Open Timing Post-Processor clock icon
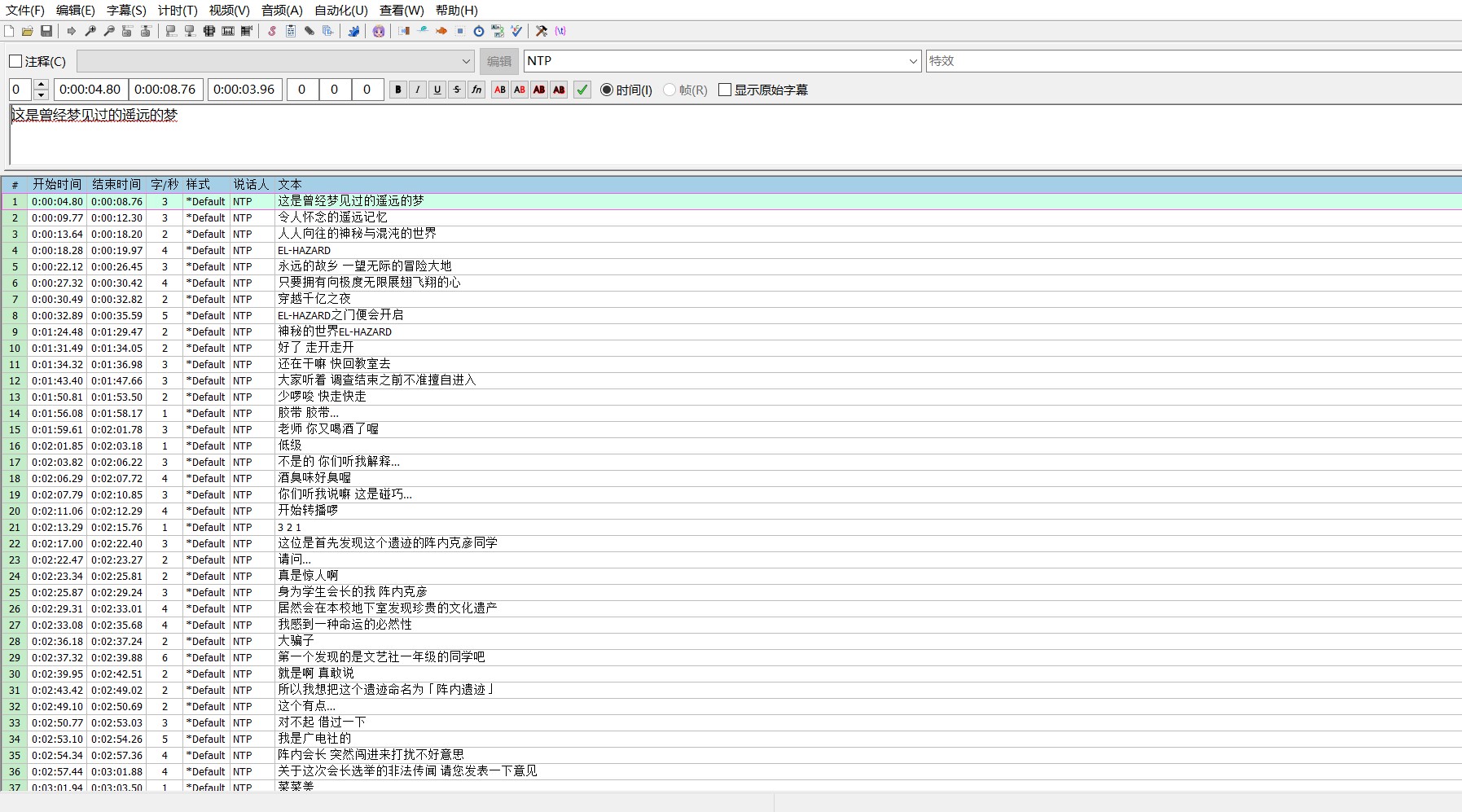Image resolution: width=1462 pixels, height=812 pixels. (x=479, y=31)
